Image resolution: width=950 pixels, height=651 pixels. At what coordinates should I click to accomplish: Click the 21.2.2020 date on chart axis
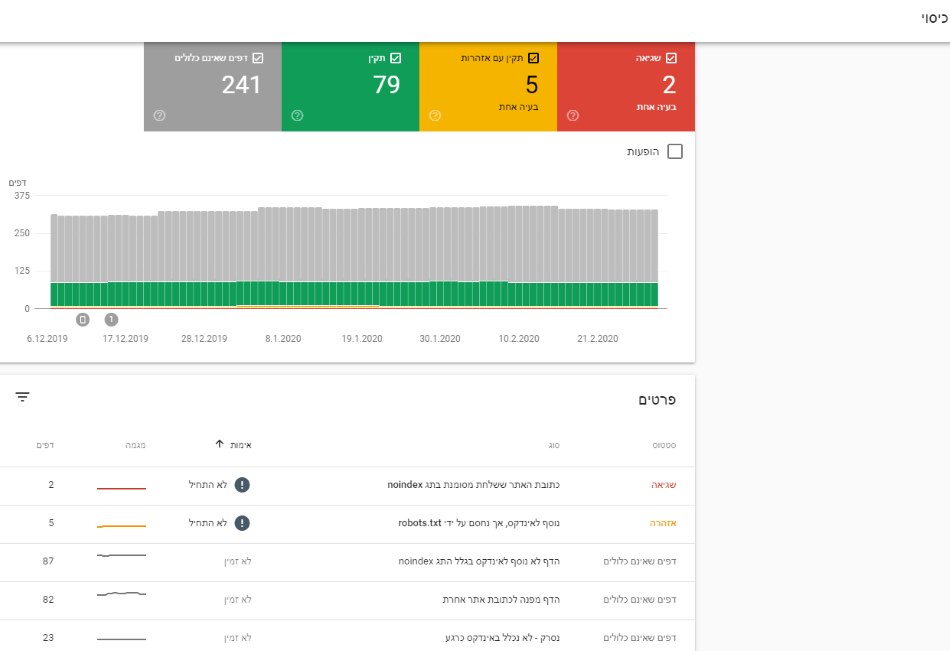597,339
